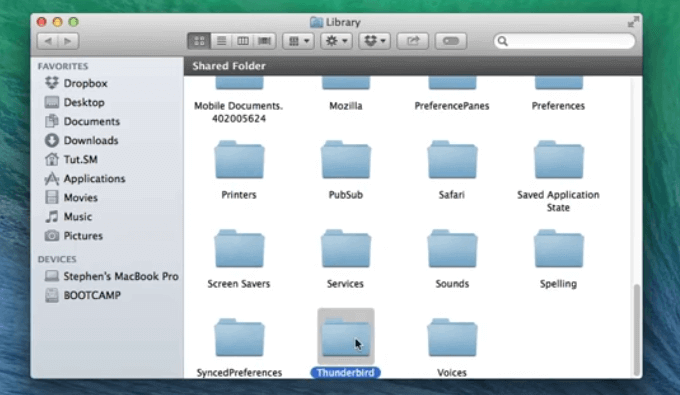Click the Edit Tags toolbar button
680x395 pixels.
[x=451, y=41]
